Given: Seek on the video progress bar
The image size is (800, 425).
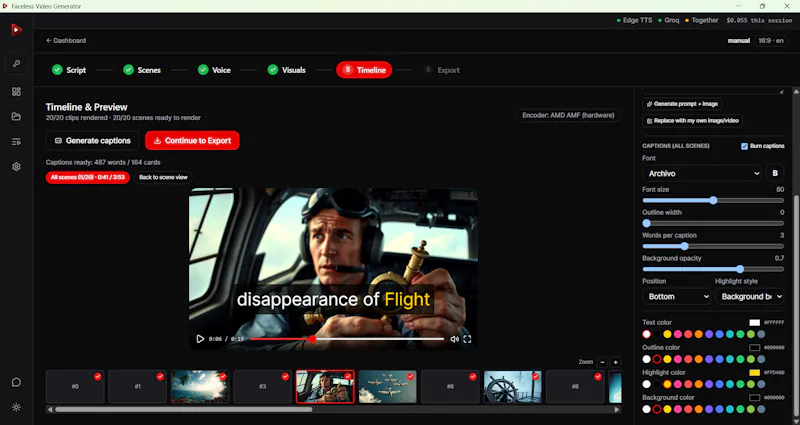Looking at the screenshot, I should (x=347, y=339).
